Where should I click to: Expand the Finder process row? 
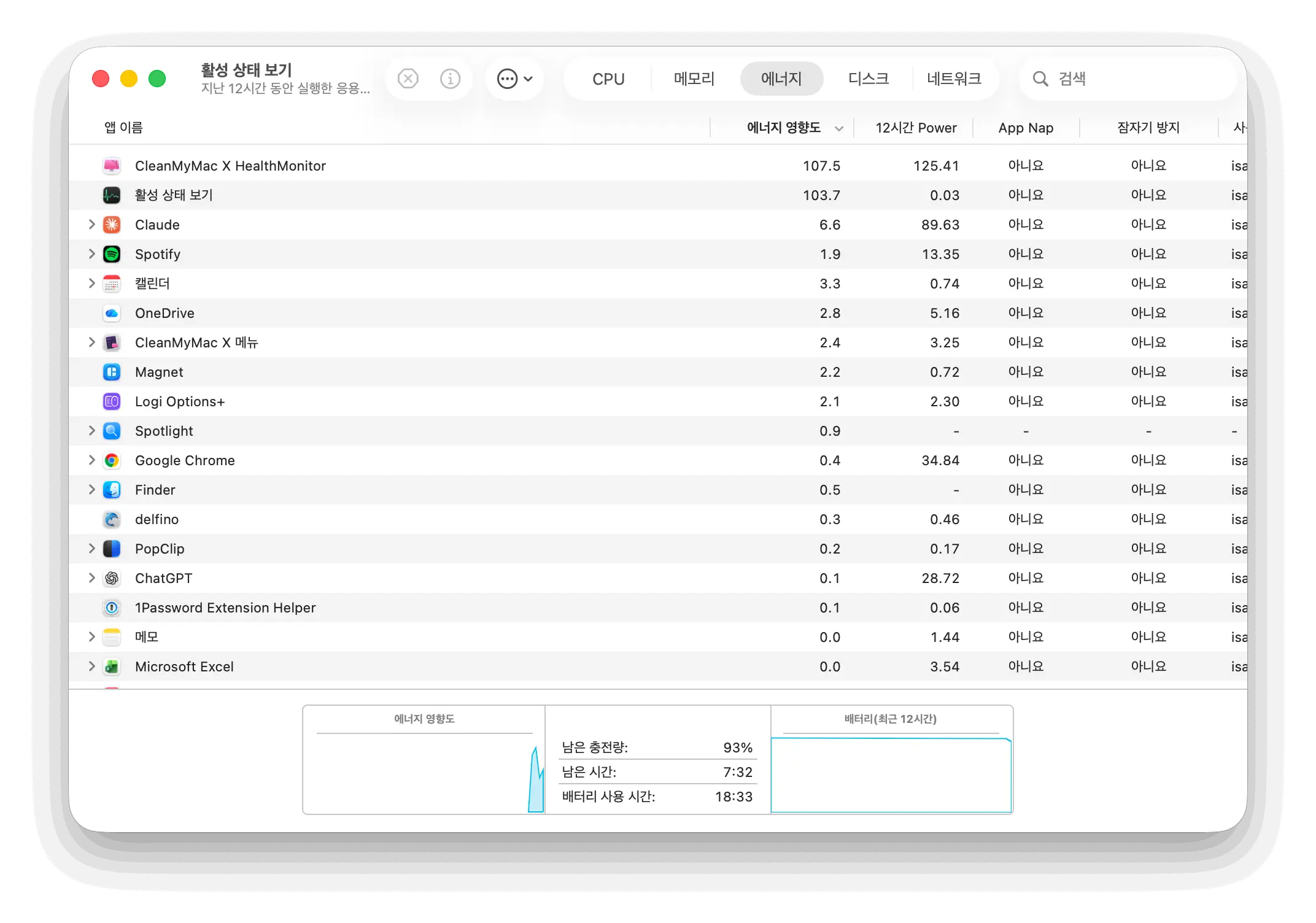(91, 490)
